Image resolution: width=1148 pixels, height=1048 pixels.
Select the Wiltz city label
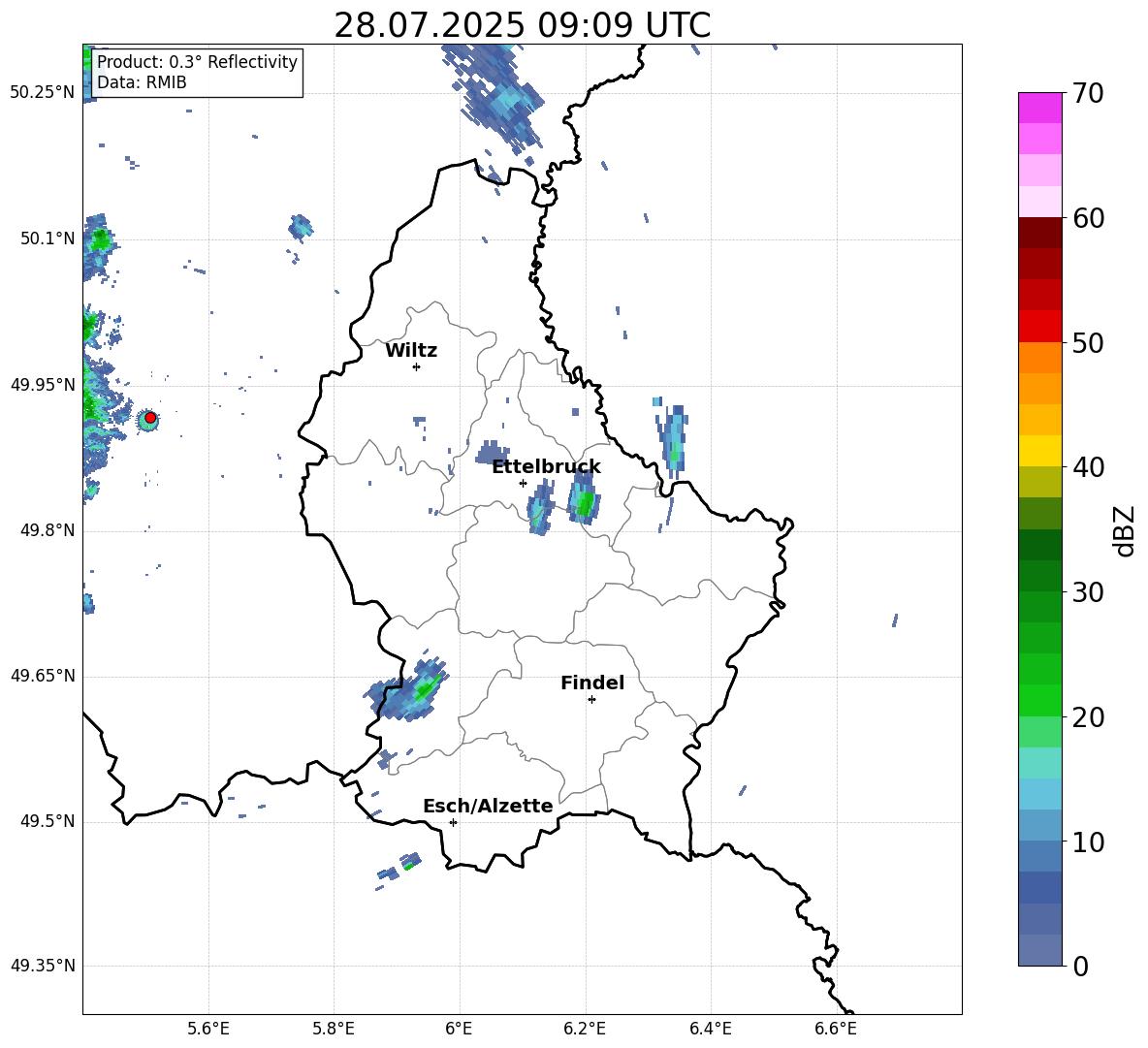click(411, 351)
